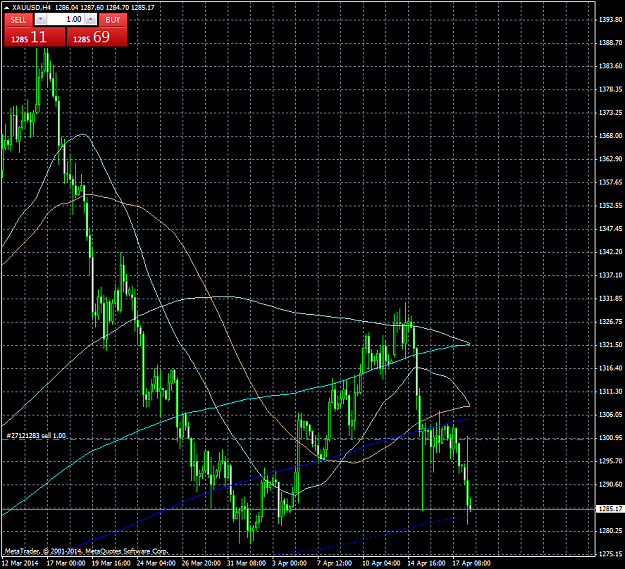
Task: Click the 17 Apr 08:00 time axis label
Action: click(472, 563)
